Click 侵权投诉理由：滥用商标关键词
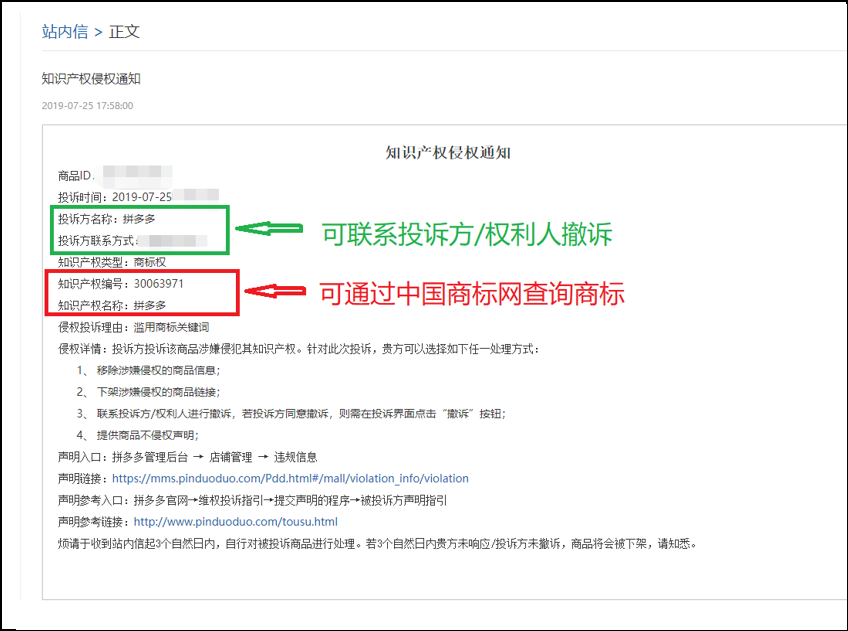Screen dimensions: 848x631 click(134, 327)
